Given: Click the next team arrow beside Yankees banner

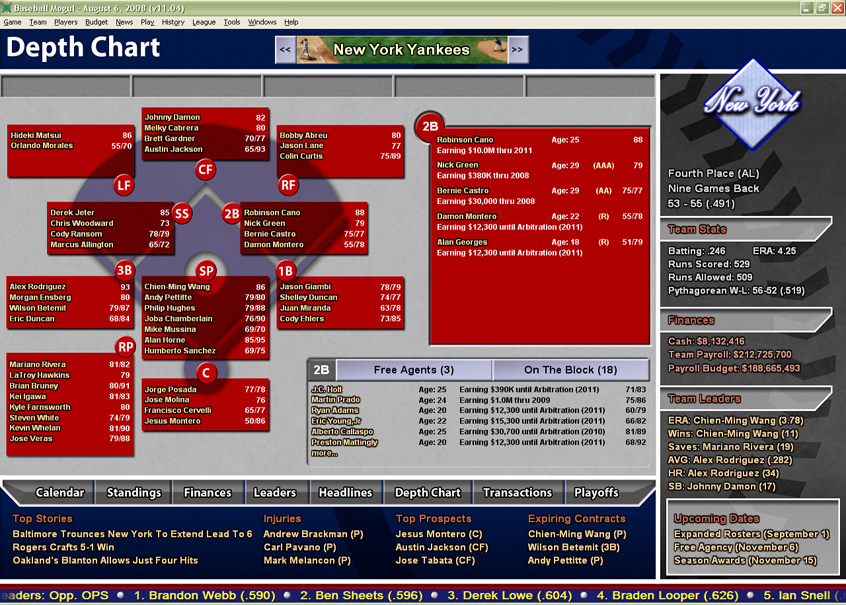Looking at the screenshot, I should (516, 49).
